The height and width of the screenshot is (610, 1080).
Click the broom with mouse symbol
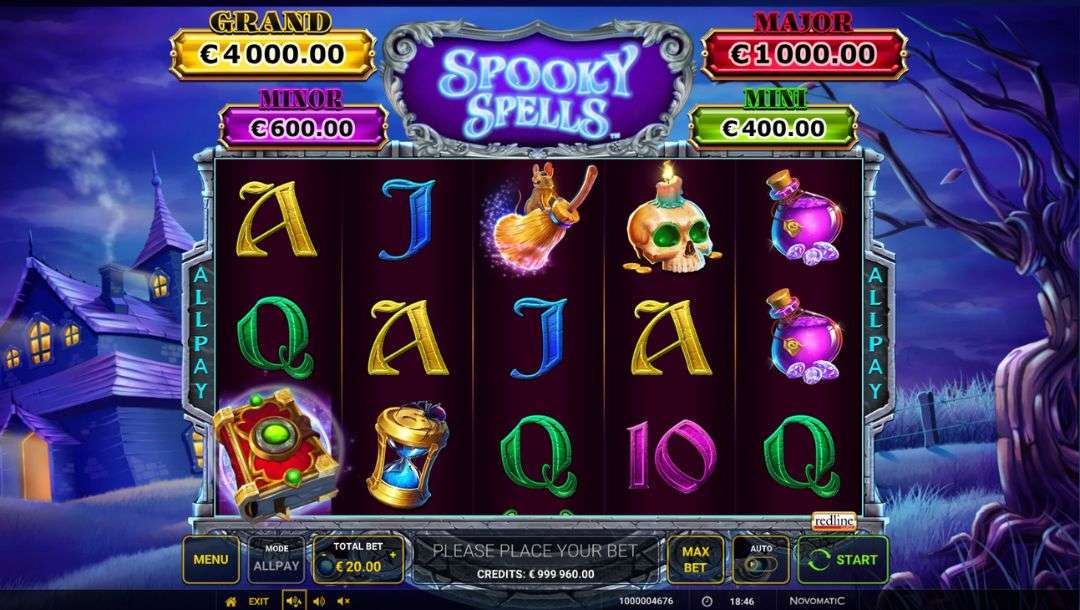[541, 219]
